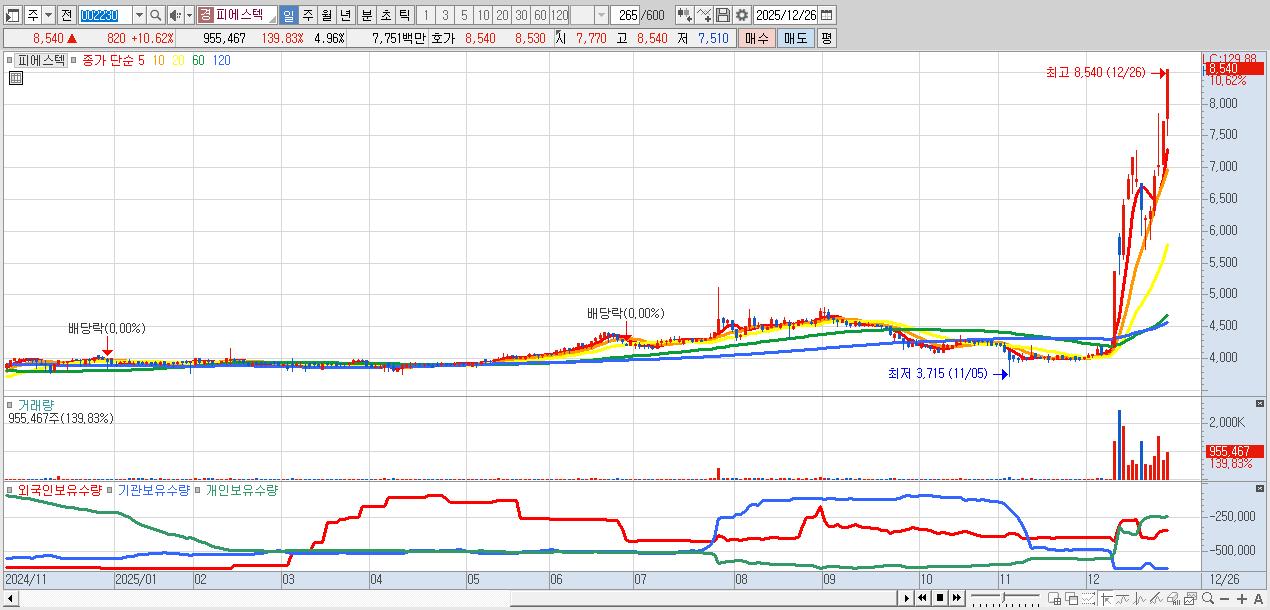
Task: Select the 60 interval button
Action: coord(540,15)
